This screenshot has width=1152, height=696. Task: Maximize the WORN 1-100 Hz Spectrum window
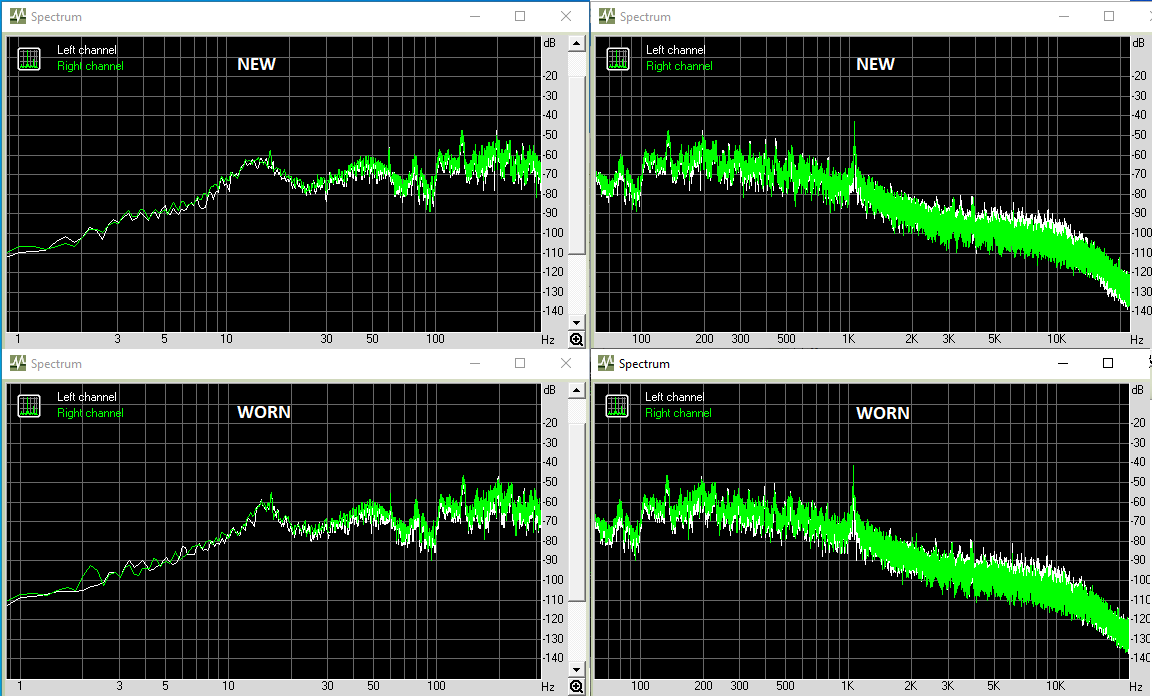pyautogui.click(x=520, y=363)
